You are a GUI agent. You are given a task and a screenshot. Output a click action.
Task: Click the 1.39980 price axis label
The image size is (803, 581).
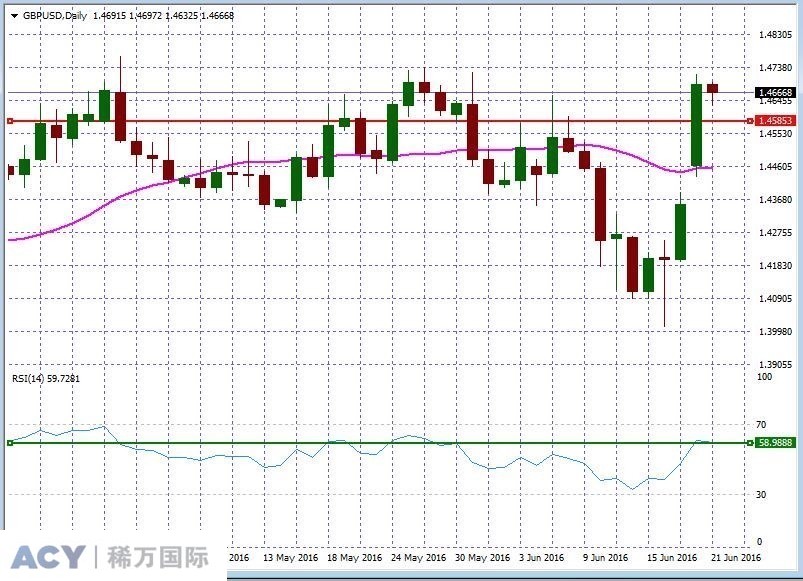[775, 332]
